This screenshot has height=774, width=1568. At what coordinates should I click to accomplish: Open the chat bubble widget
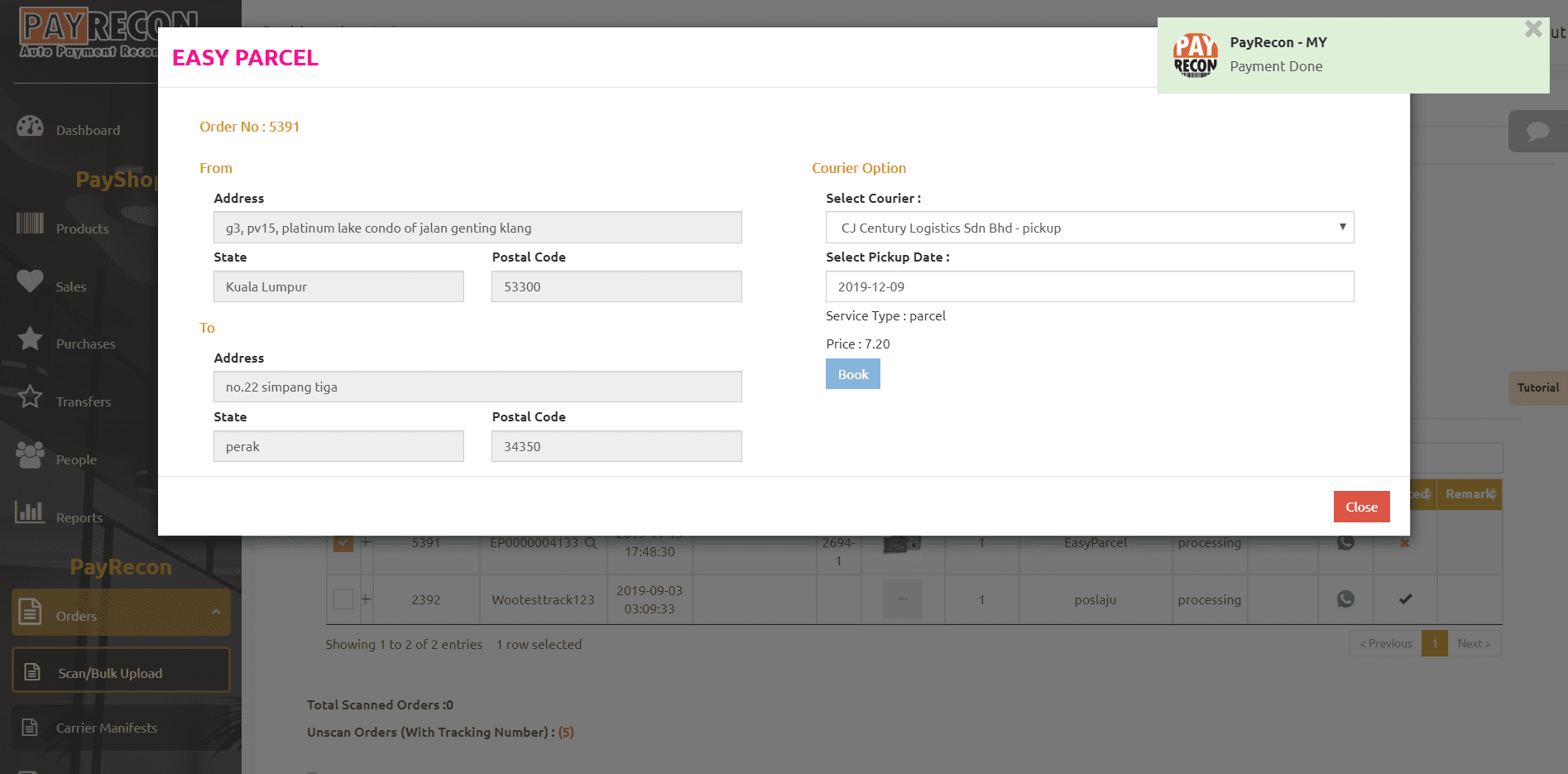(1538, 132)
